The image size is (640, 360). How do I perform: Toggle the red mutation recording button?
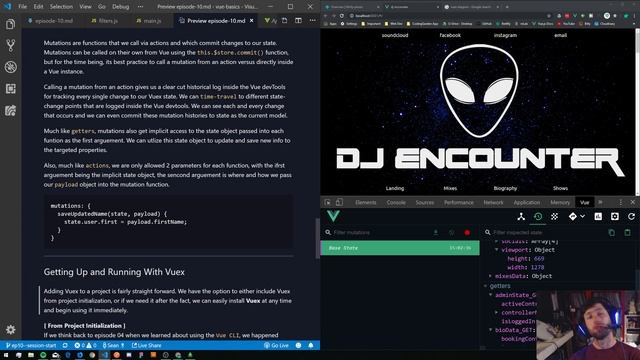467,233
